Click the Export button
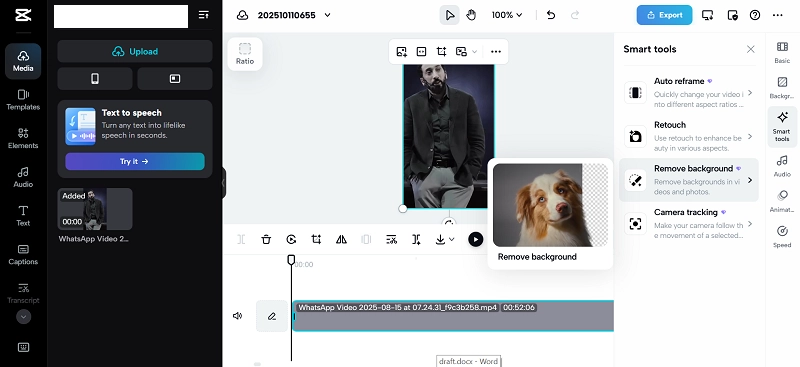 (664, 15)
